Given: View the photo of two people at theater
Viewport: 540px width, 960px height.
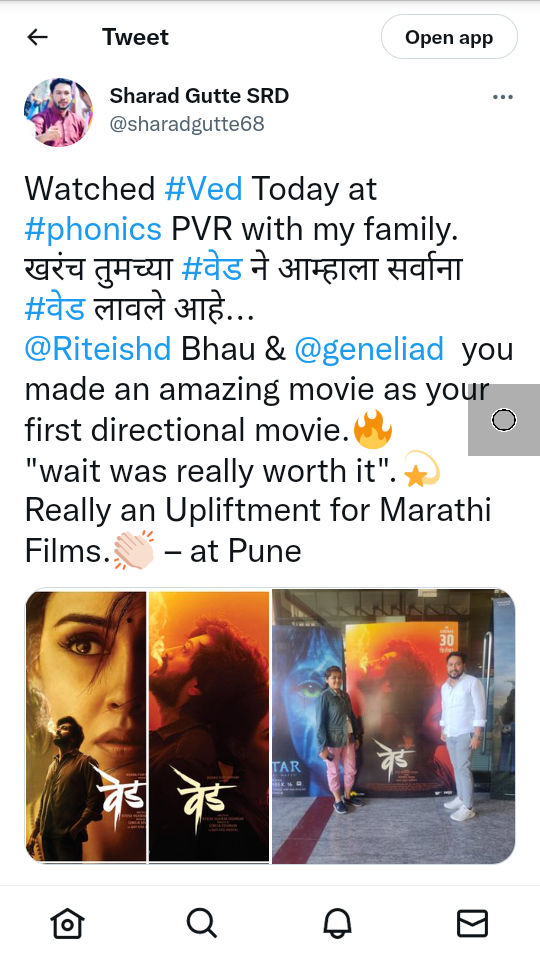Looking at the screenshot, I should click(x=394, y=726).
